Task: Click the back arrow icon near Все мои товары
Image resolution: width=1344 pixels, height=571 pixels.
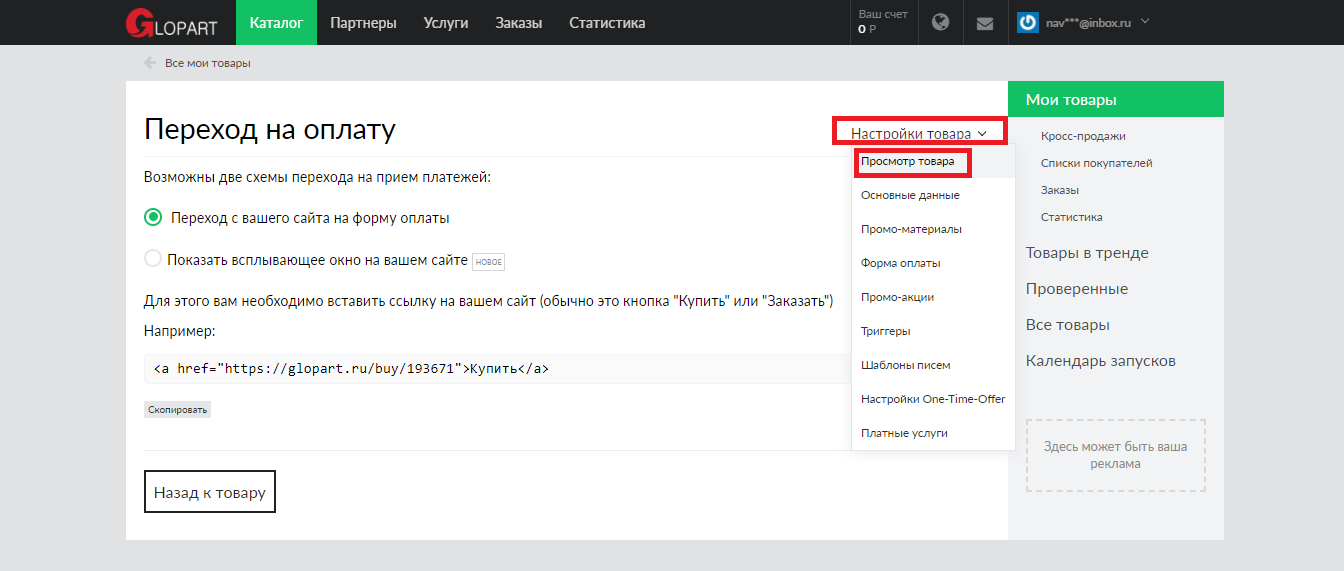Action: pyautogui.click(x=150, y=63)
